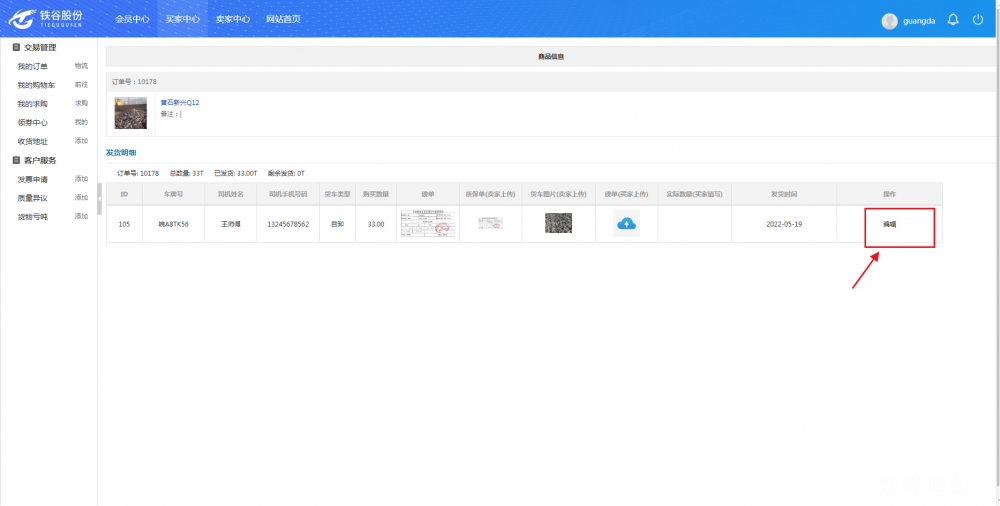The image size is (1000, 506).
Task: Open the 磅单 document thumbnail
Action: click(x=427, y=224)
